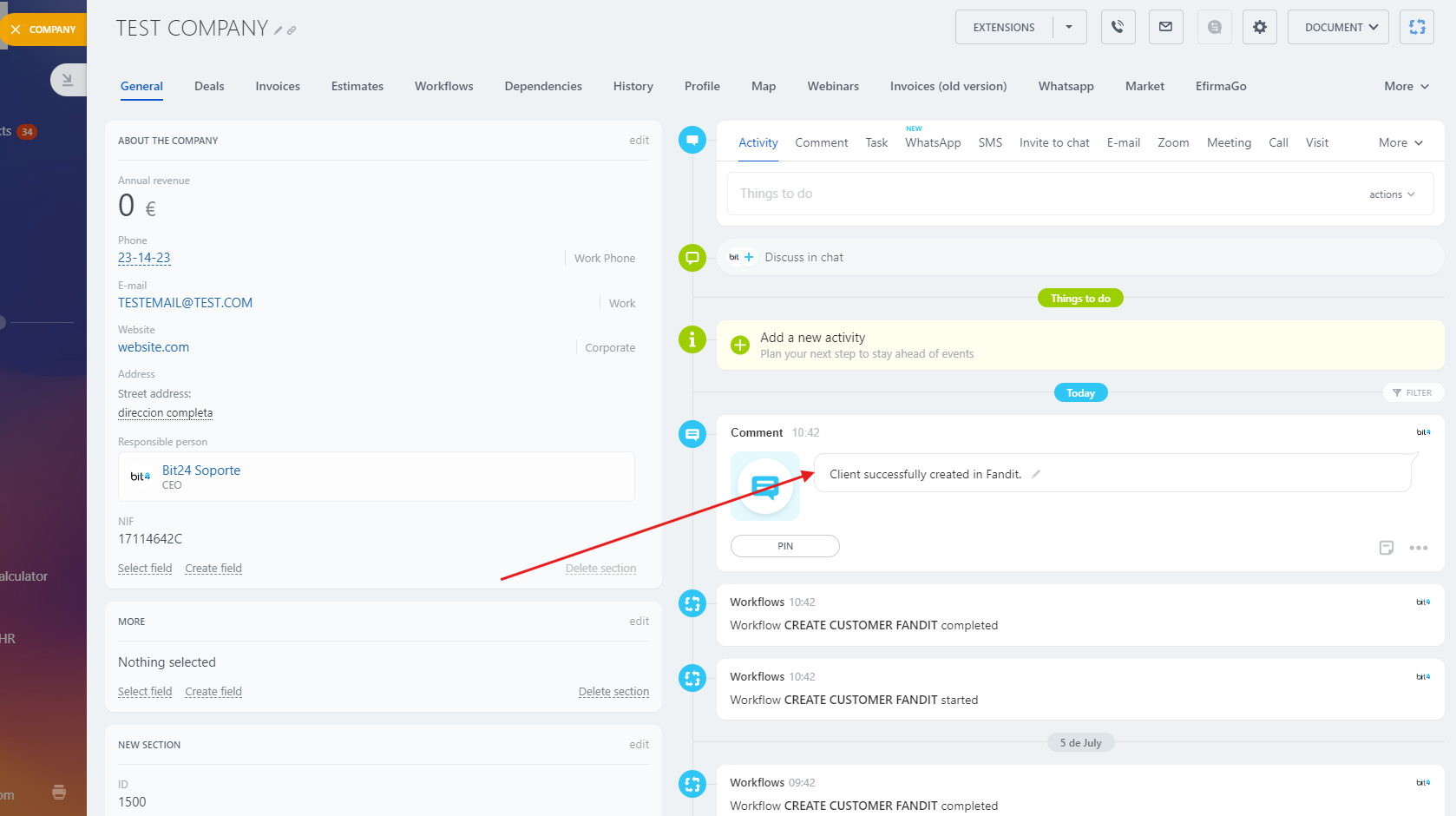Click the FILTER button in timeline
The image size is (1456, 816).
click(1413, 392)
